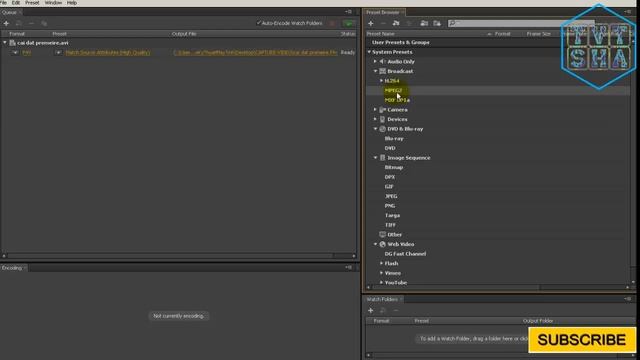The image size is (640, 360).
Task: Collapse the System Presets group
Action: pyautogui.click(x=369, y=52)
